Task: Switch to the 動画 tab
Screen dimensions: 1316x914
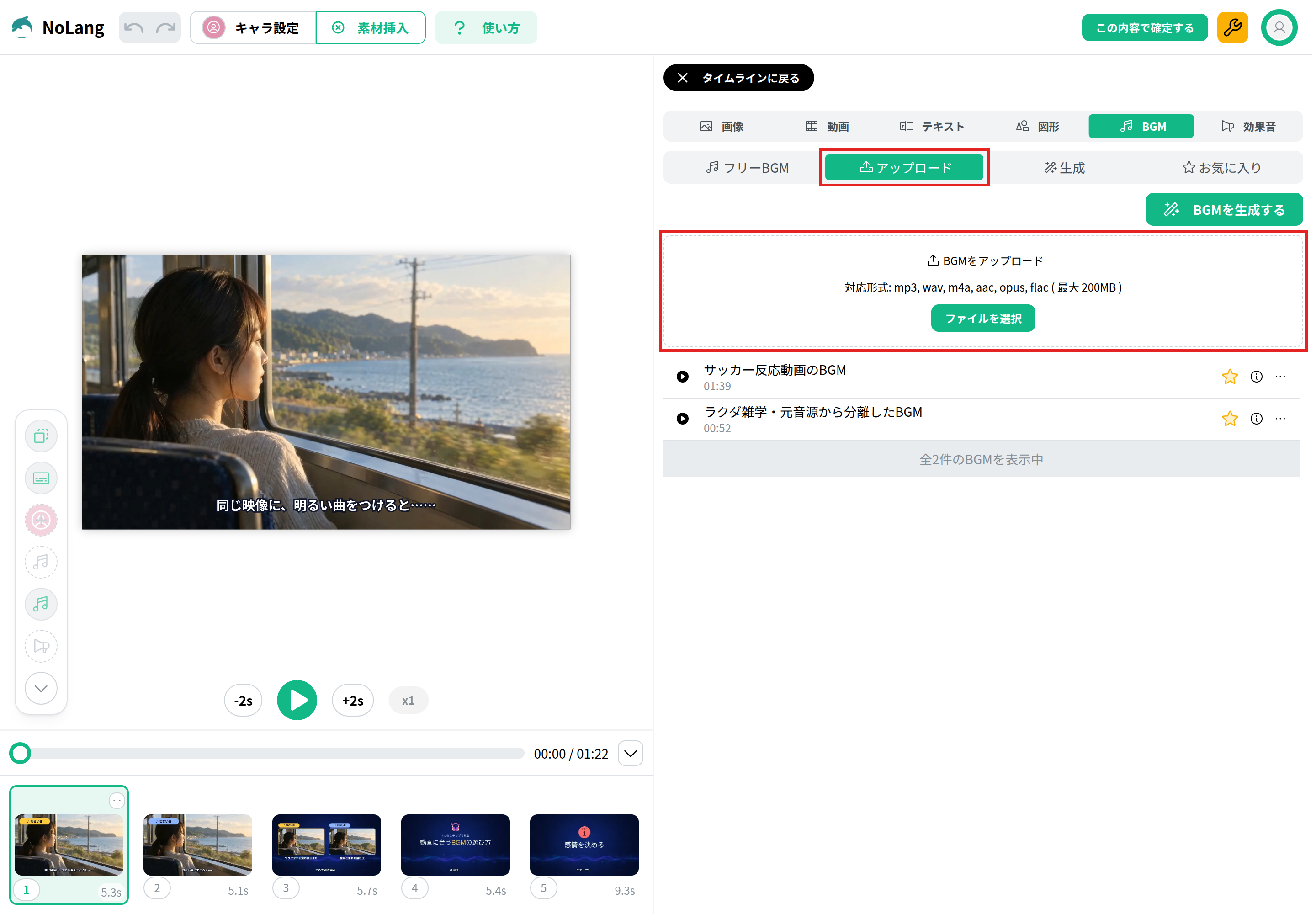Action: (827, 127)
